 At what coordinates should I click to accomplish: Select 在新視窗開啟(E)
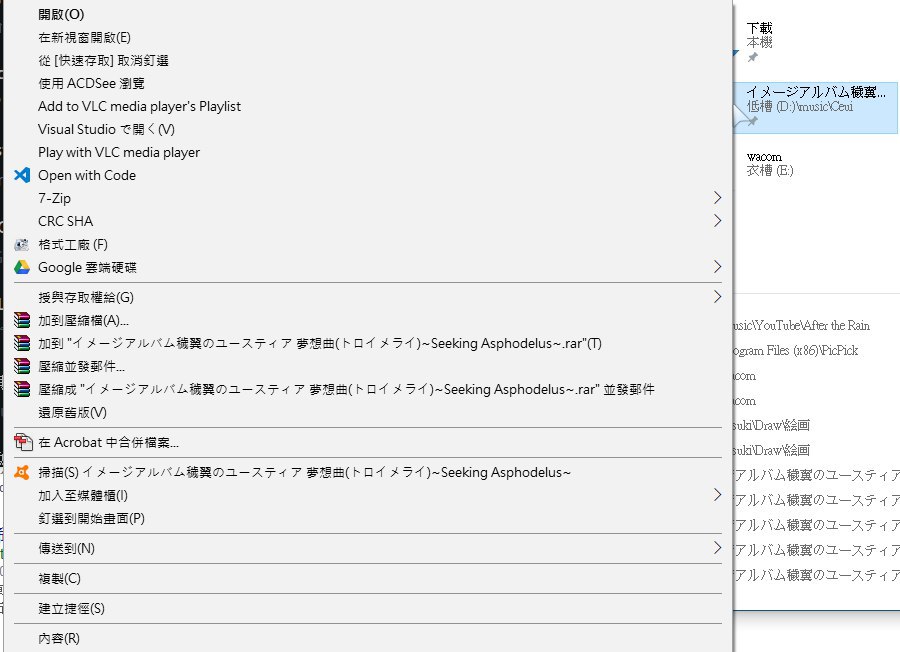coord(367,37)
